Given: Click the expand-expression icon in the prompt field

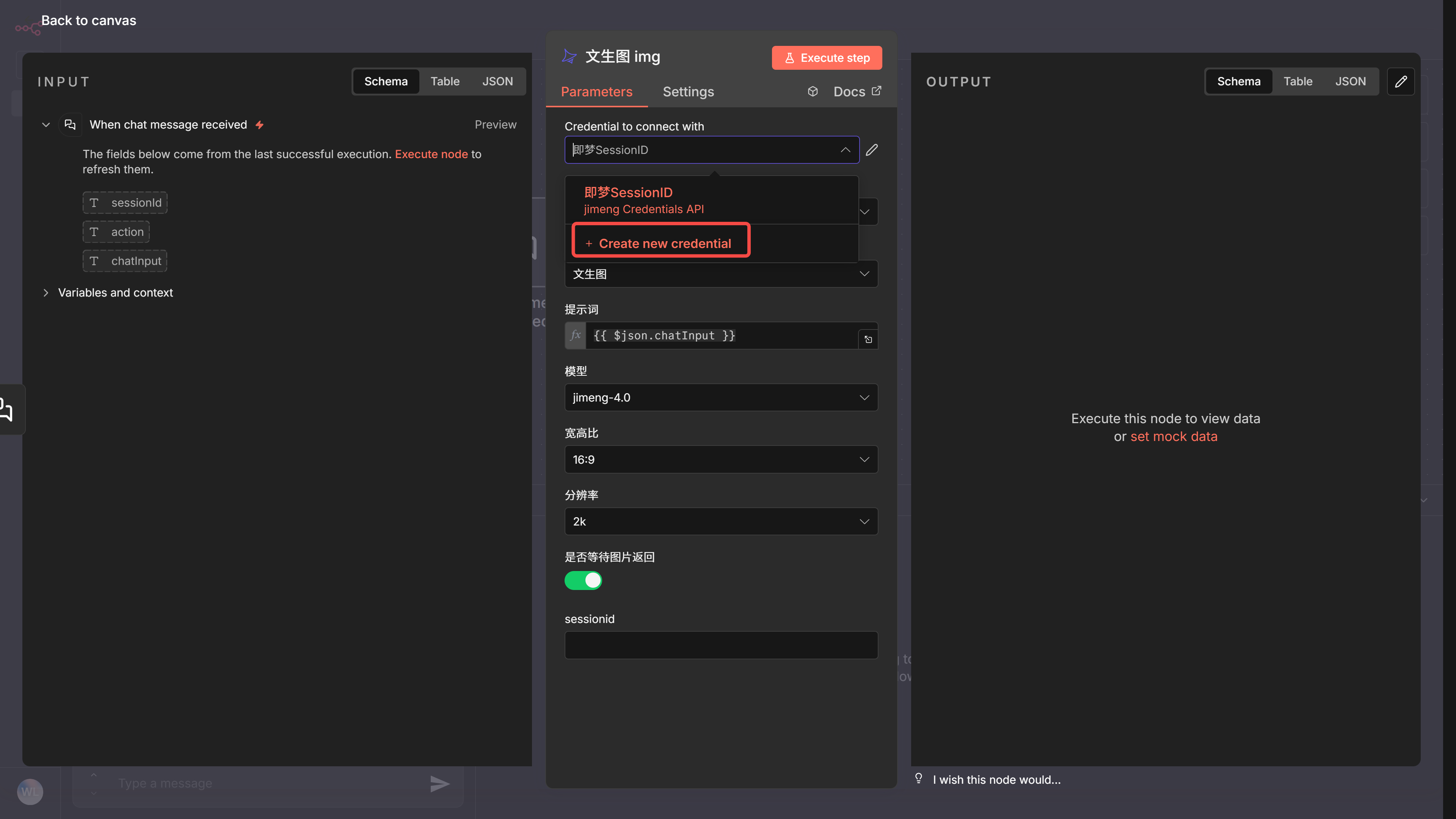Looking at the screenshot, I should coord(869,339).
